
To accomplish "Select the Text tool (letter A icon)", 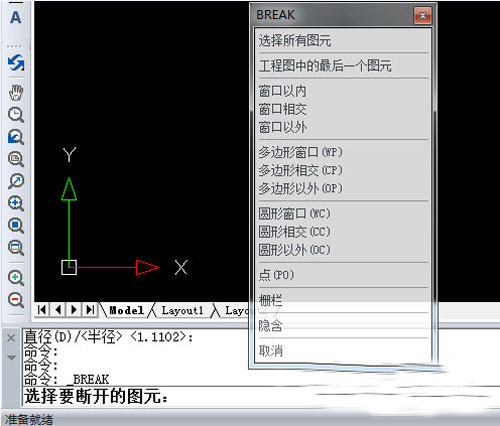I will pyautogui.click(x=15, y=17).
